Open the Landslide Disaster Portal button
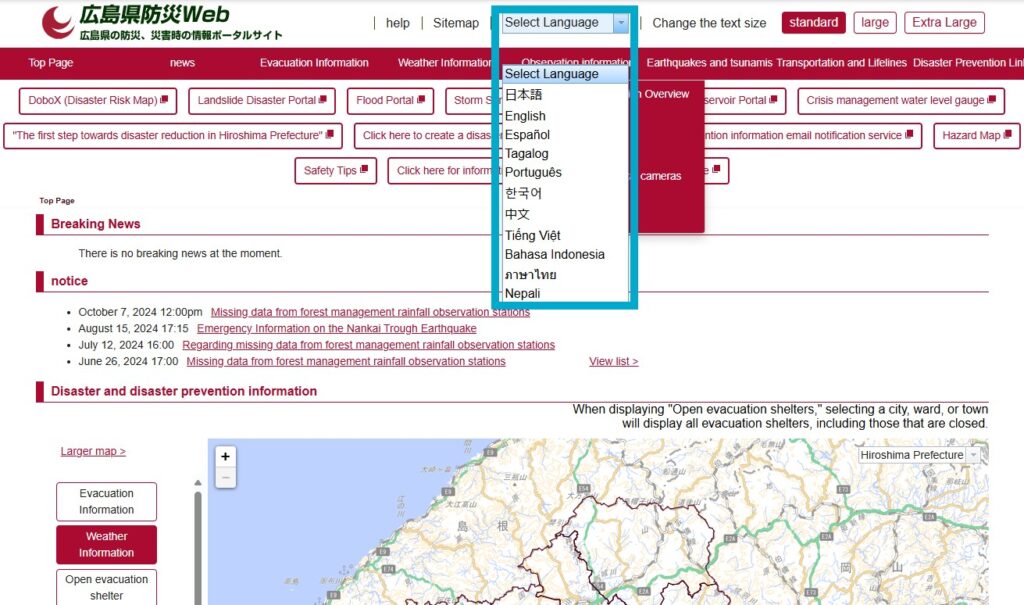The image size is (1024, 605). [264, 100]
